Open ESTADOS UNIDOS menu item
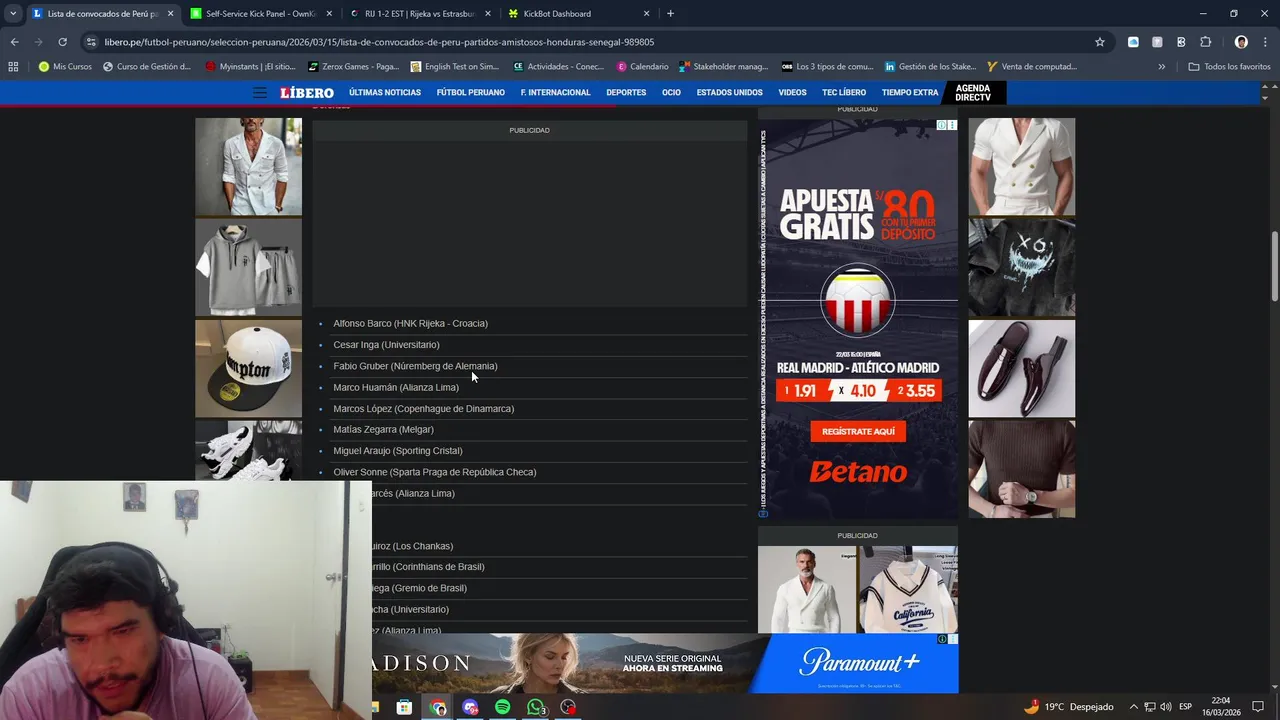1280x720 pixels. (729, 93)
